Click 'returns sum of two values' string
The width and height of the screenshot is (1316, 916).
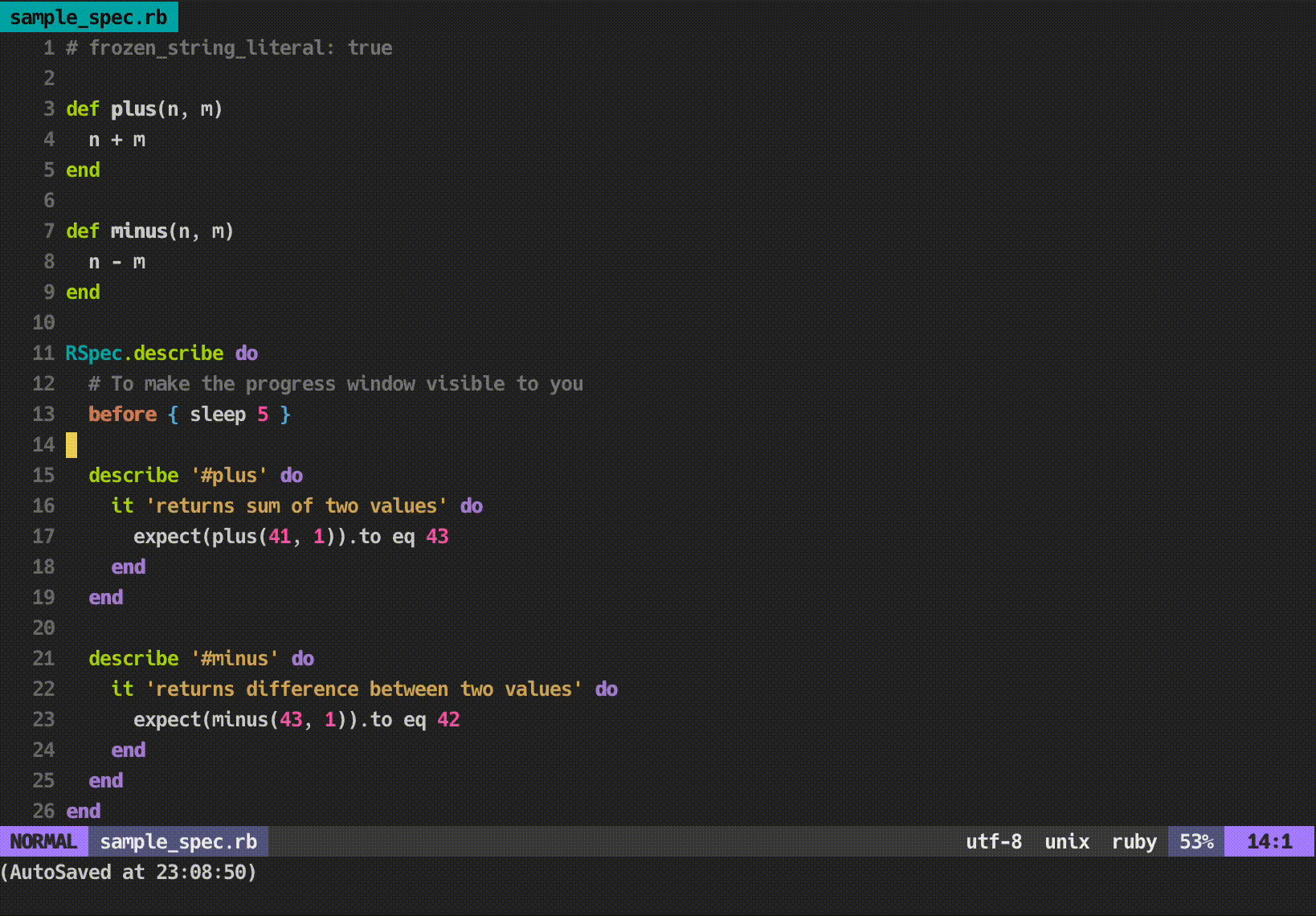[x=296, y=505]
